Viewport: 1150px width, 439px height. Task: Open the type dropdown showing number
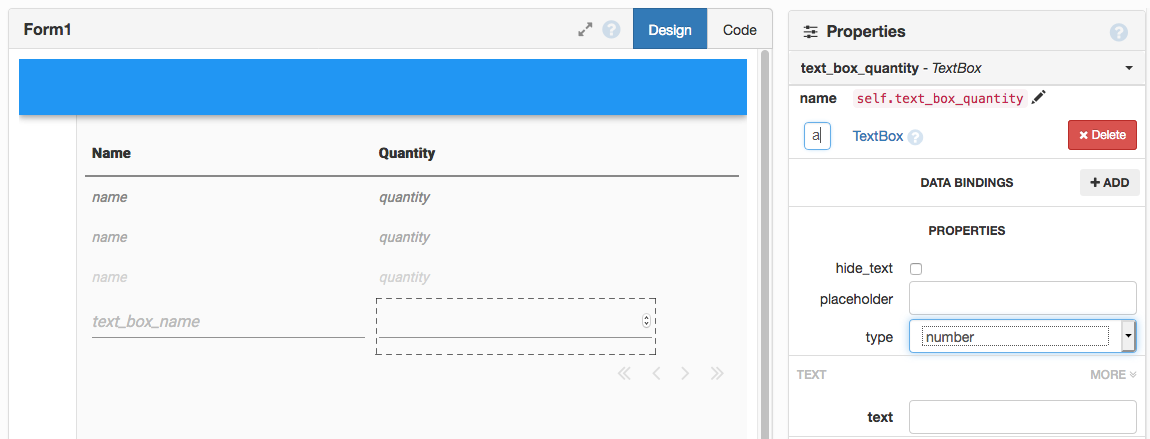[x=1128, y=337]
